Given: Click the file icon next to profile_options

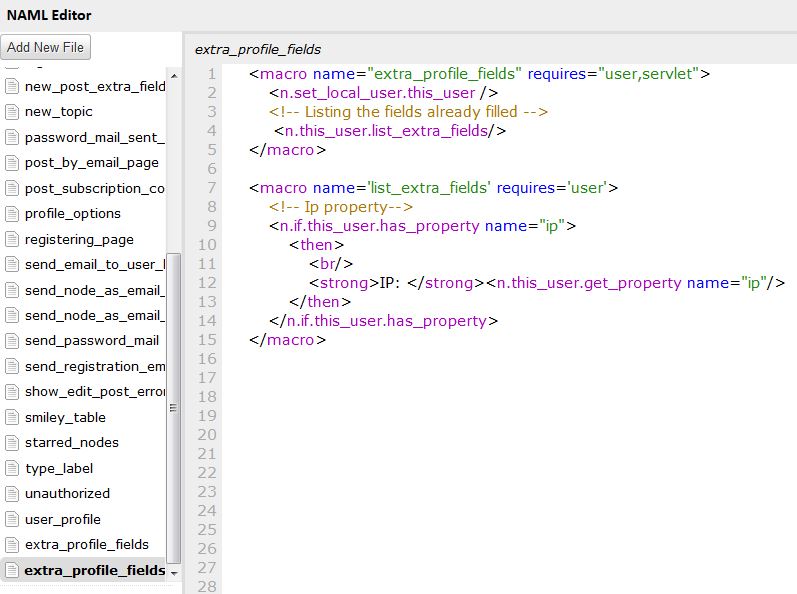Looking at the screenshot, I should 12,214.
